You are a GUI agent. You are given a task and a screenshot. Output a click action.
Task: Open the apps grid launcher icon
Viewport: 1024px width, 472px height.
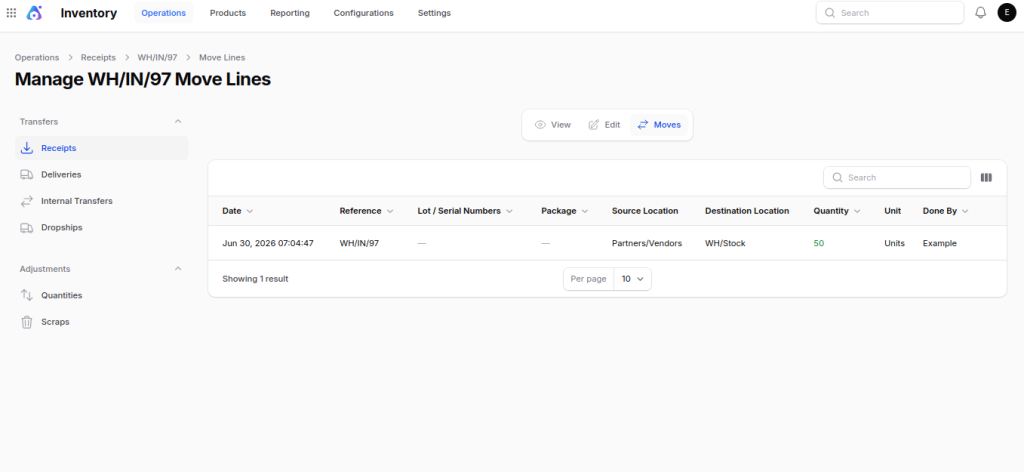pyautogui.click(x=11, y=13)
